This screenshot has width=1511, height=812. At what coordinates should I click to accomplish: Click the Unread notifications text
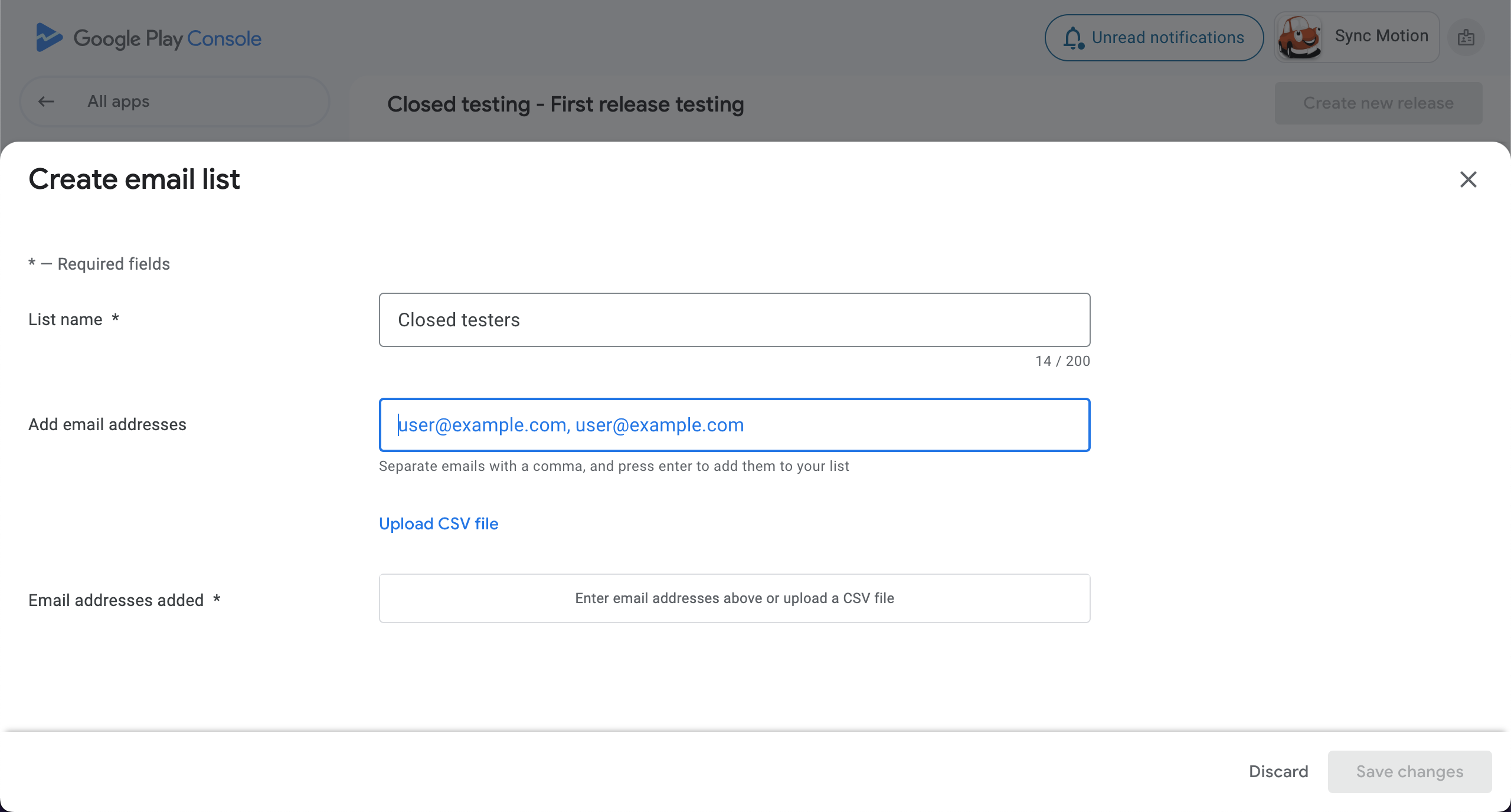point(1167,38)
